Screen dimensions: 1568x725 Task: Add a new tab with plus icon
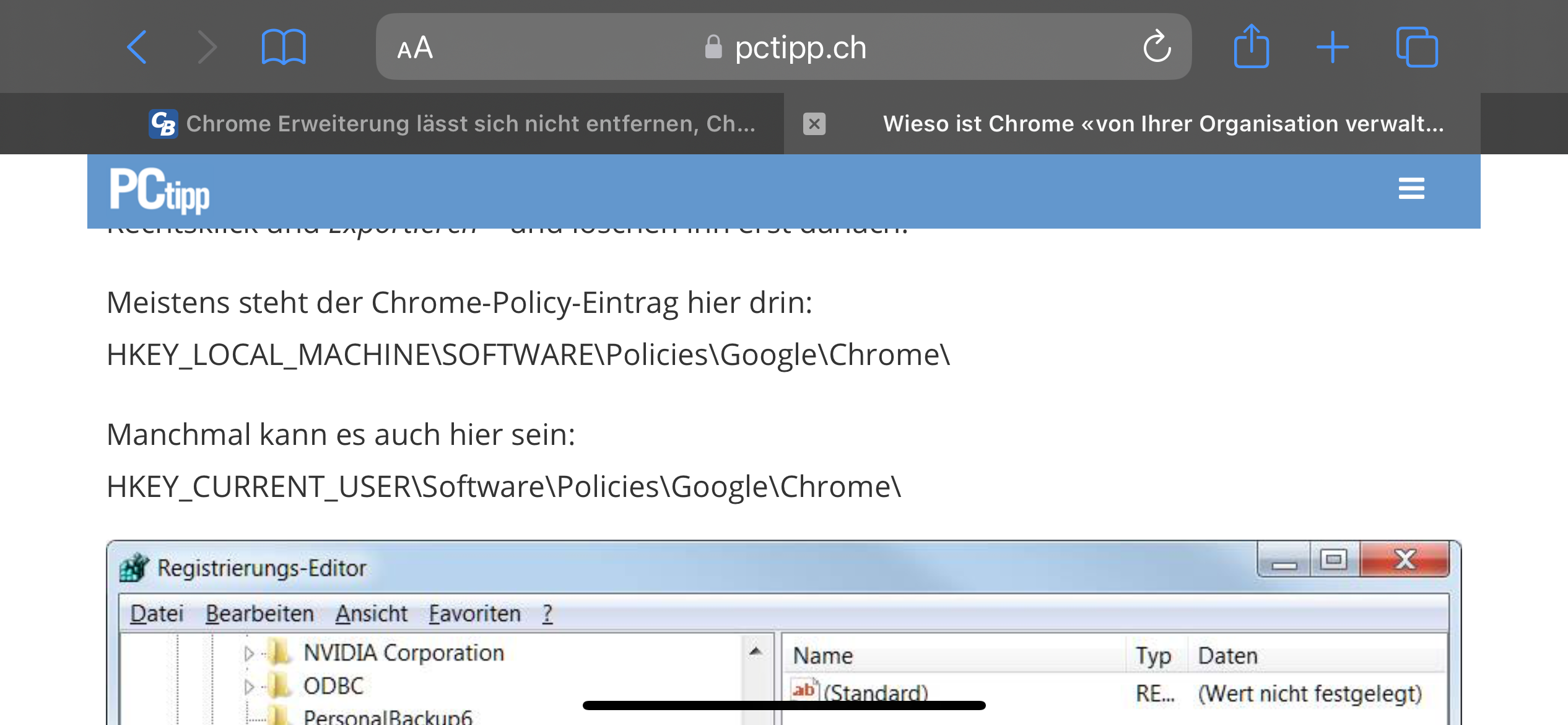point(1332,47)
